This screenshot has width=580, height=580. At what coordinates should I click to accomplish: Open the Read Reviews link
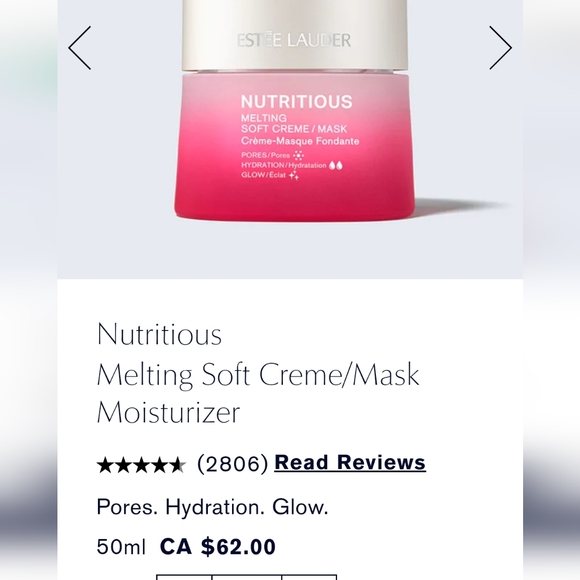350,463
